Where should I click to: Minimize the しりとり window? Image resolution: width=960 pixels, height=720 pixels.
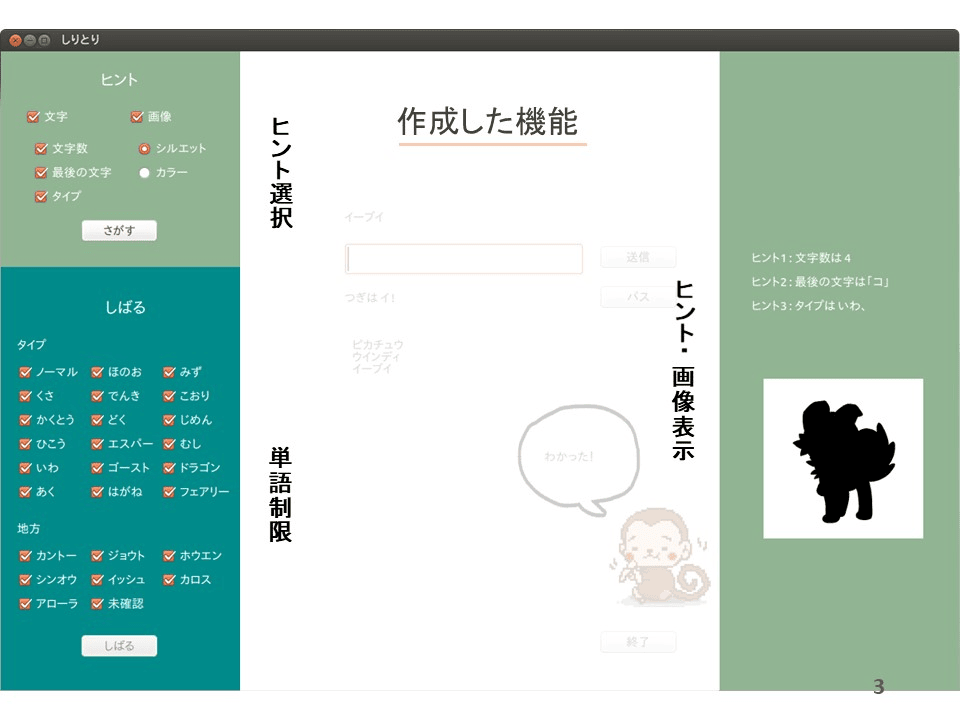pyautogui.click(x=29, y=40)
